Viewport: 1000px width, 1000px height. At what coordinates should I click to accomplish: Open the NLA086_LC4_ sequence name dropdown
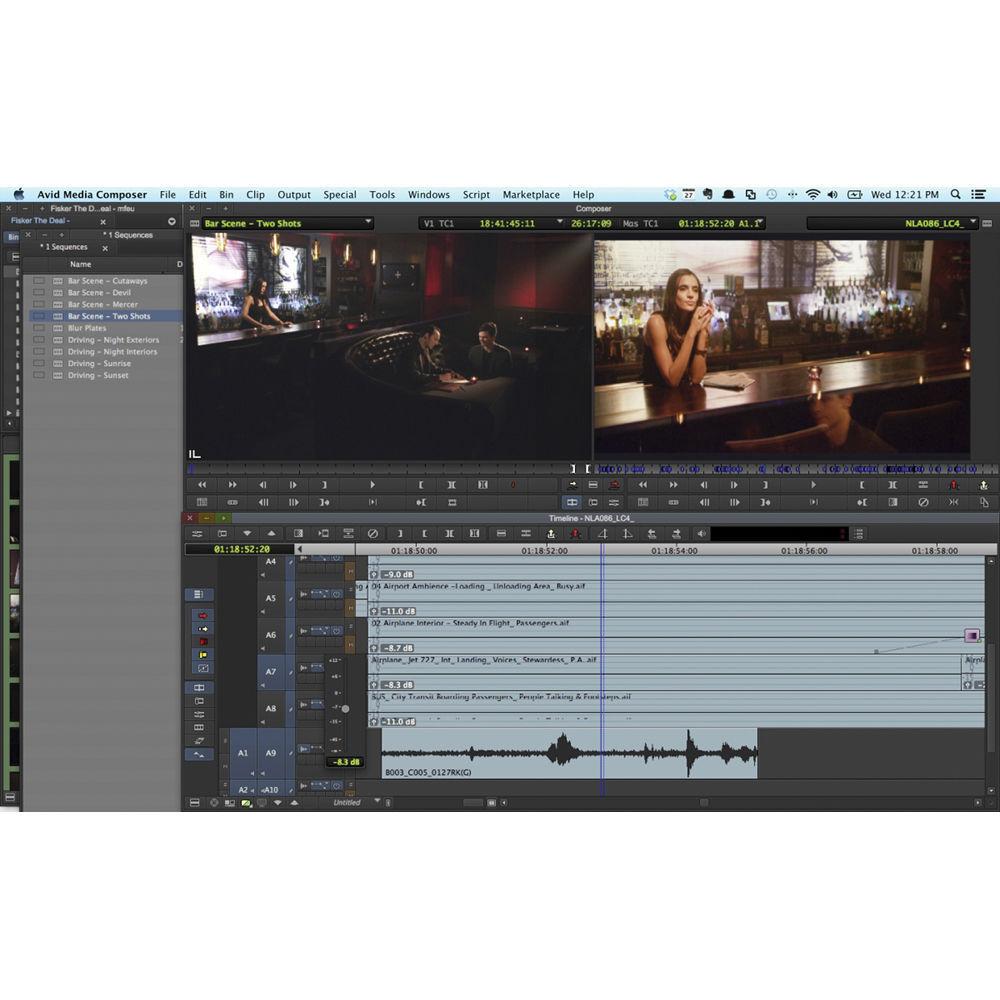tap(938, 223)
